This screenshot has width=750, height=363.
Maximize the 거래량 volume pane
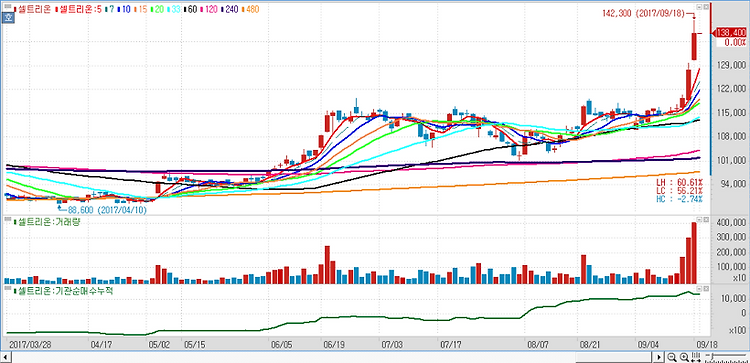706,219
